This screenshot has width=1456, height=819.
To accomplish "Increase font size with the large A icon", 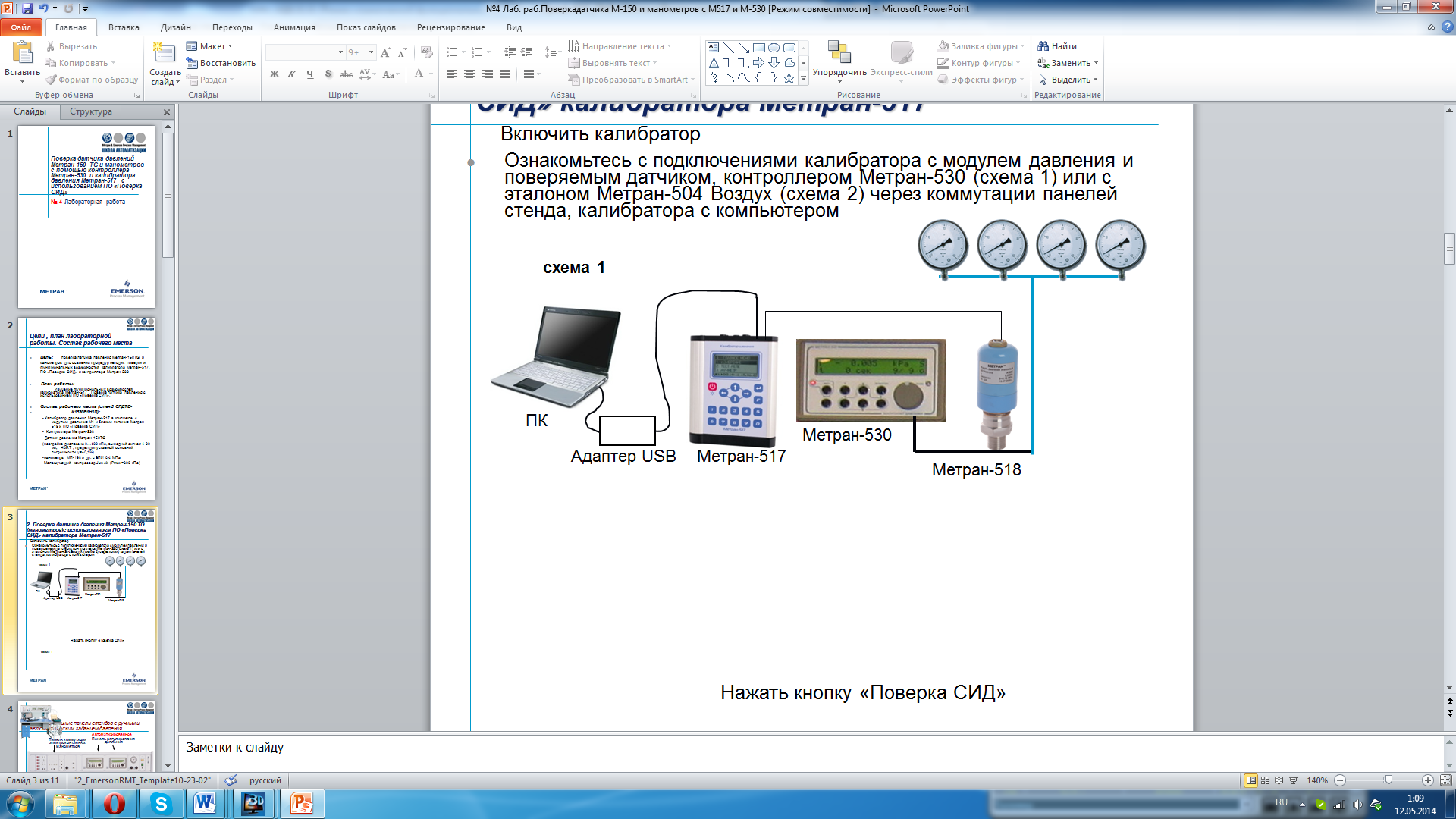I will (386, 52).
